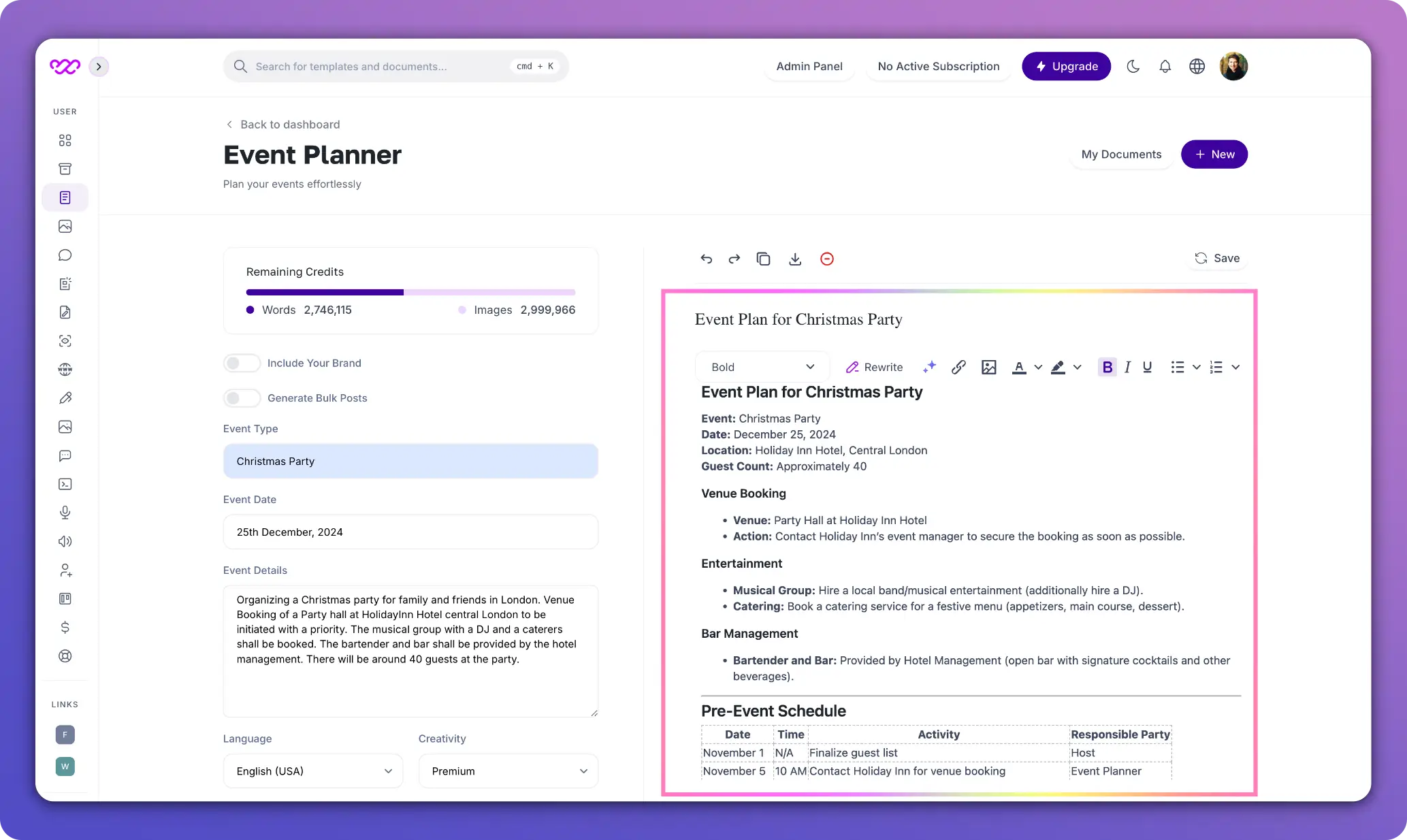
Task: Click the Underline formatting icon
Action: [x=1148, y=367]
